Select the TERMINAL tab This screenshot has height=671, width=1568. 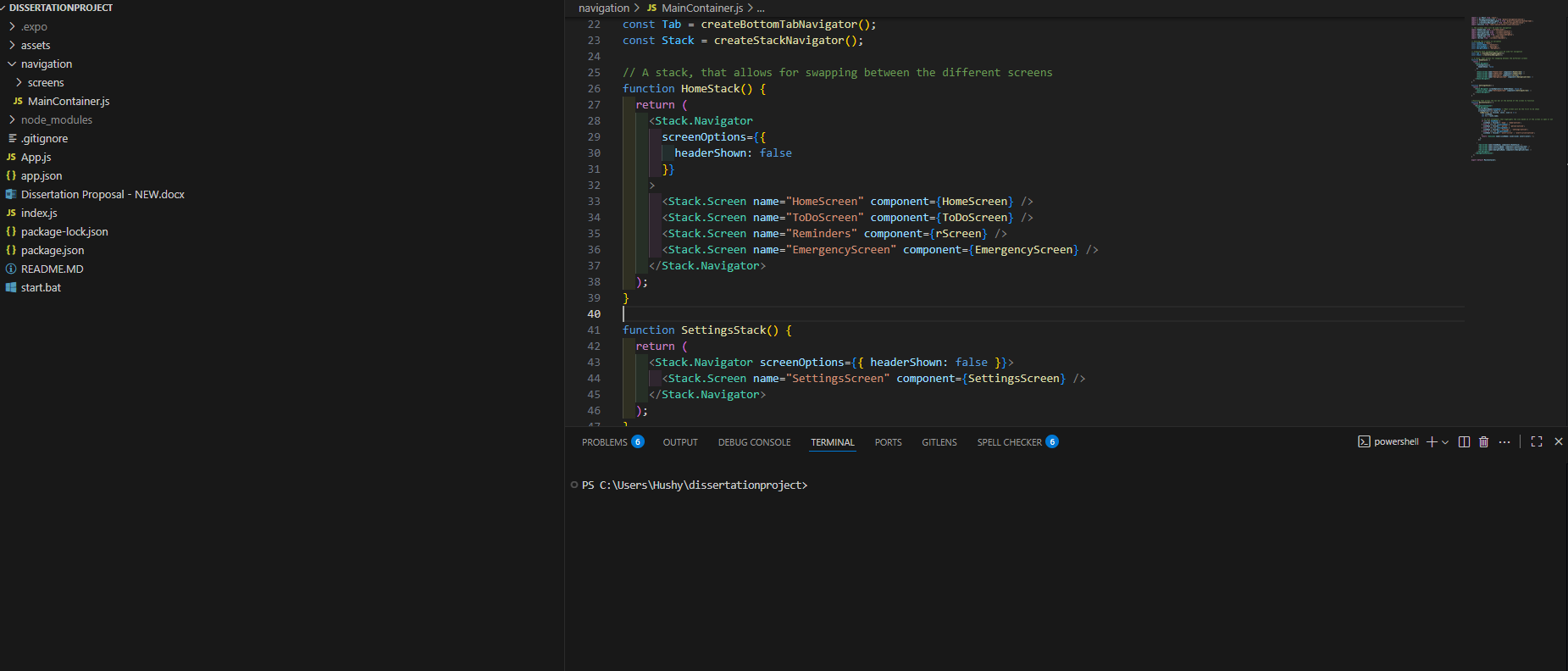point(833,442)
